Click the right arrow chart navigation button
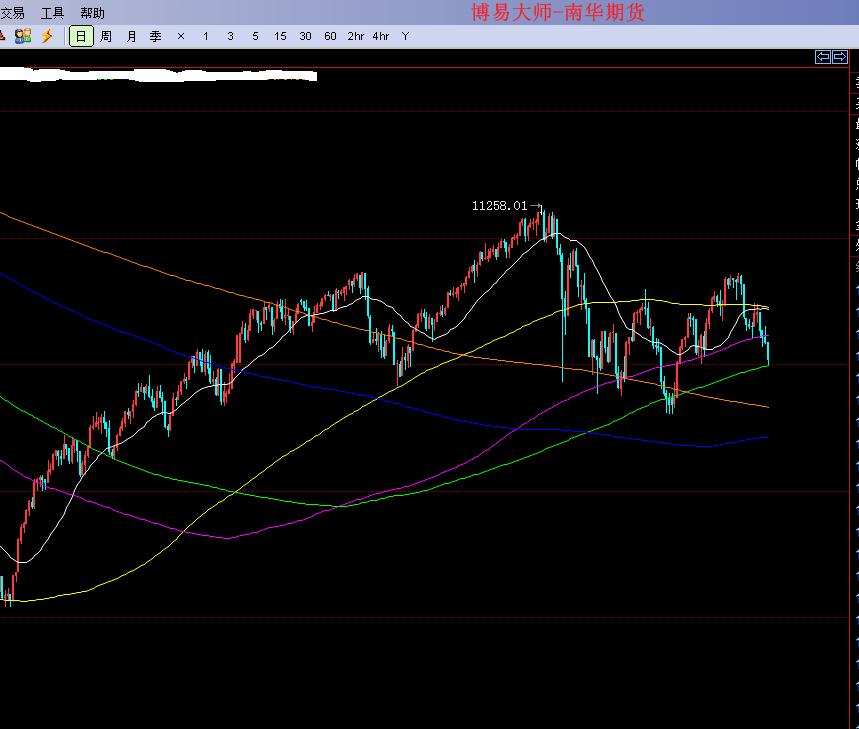 [839, 57]
